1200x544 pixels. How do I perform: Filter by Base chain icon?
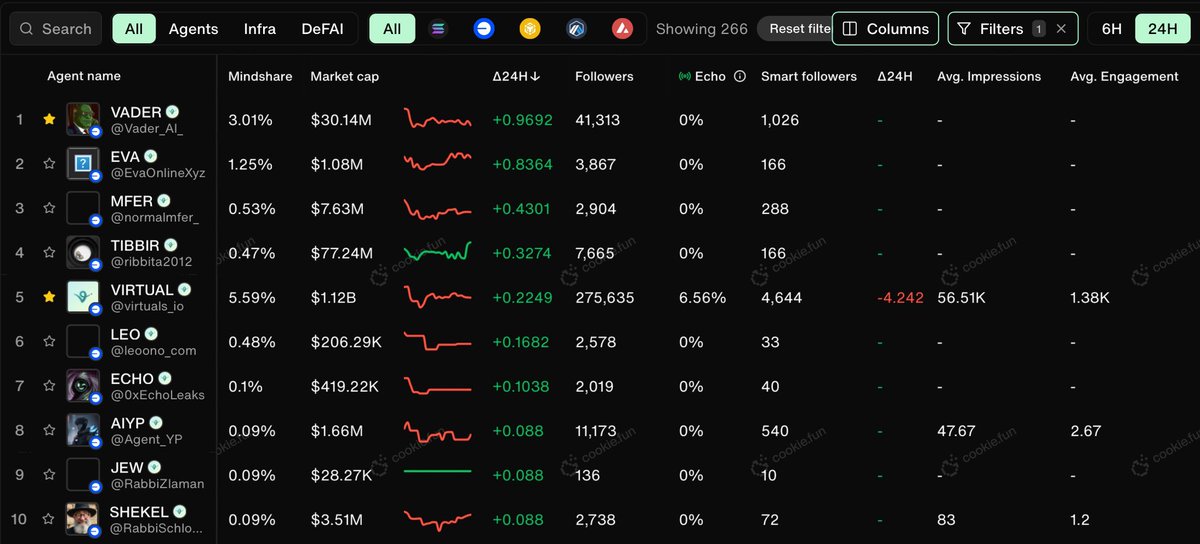tap(484, 29)
